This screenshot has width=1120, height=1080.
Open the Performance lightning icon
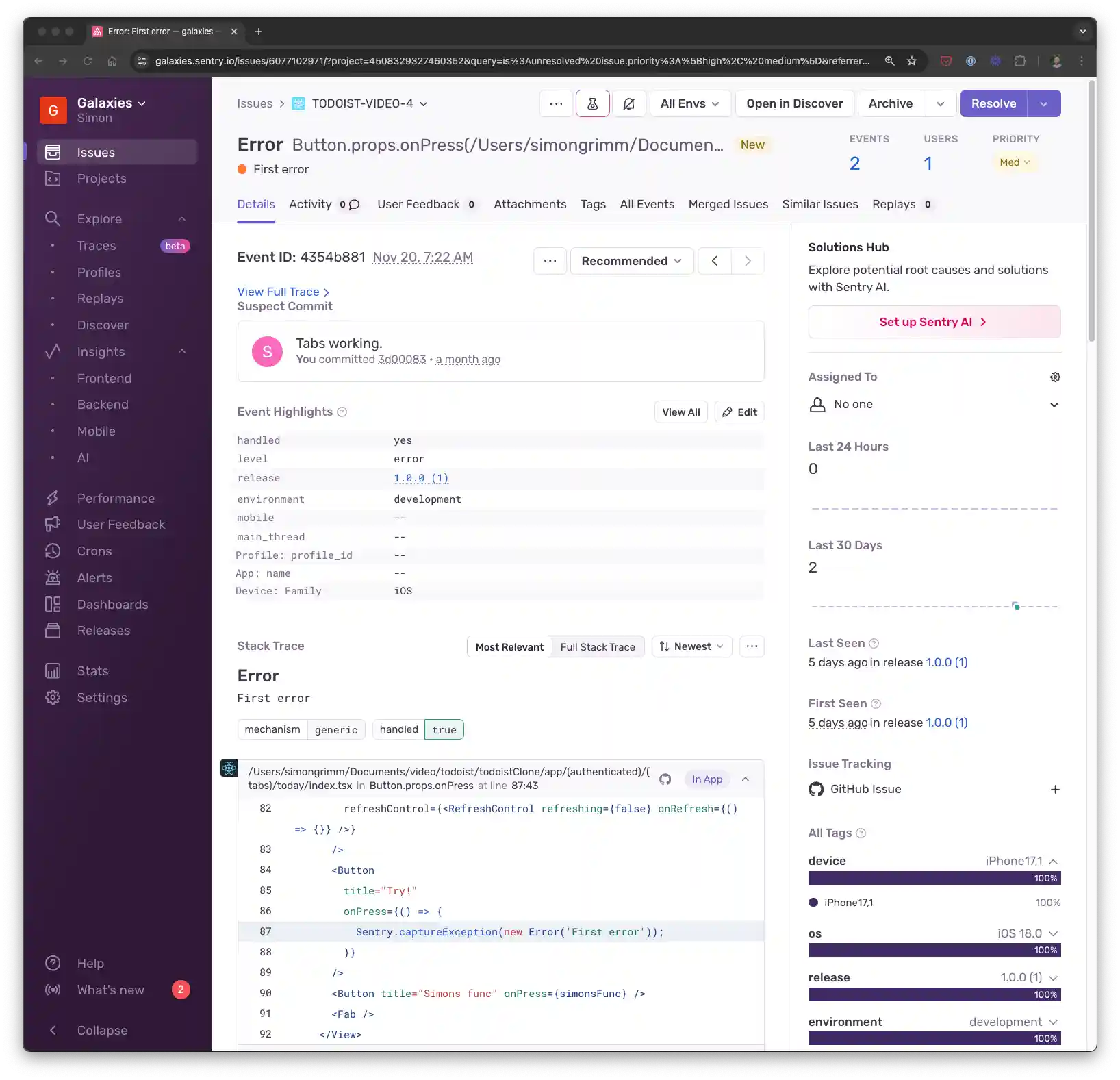pos(53,499)
